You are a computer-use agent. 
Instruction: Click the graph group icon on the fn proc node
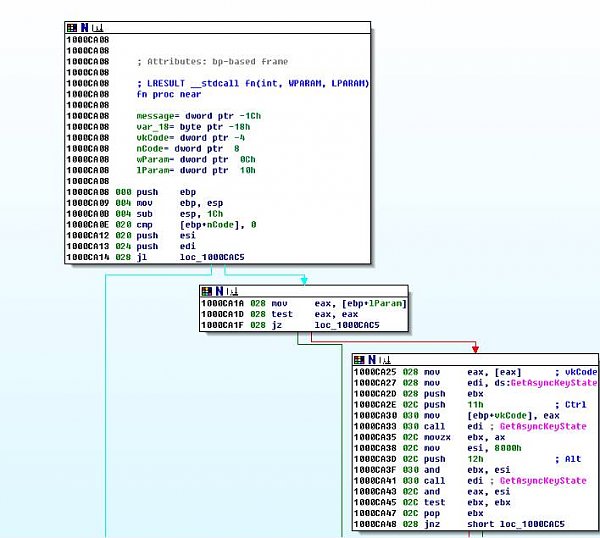pyautogui.click(x=98, y=28)
